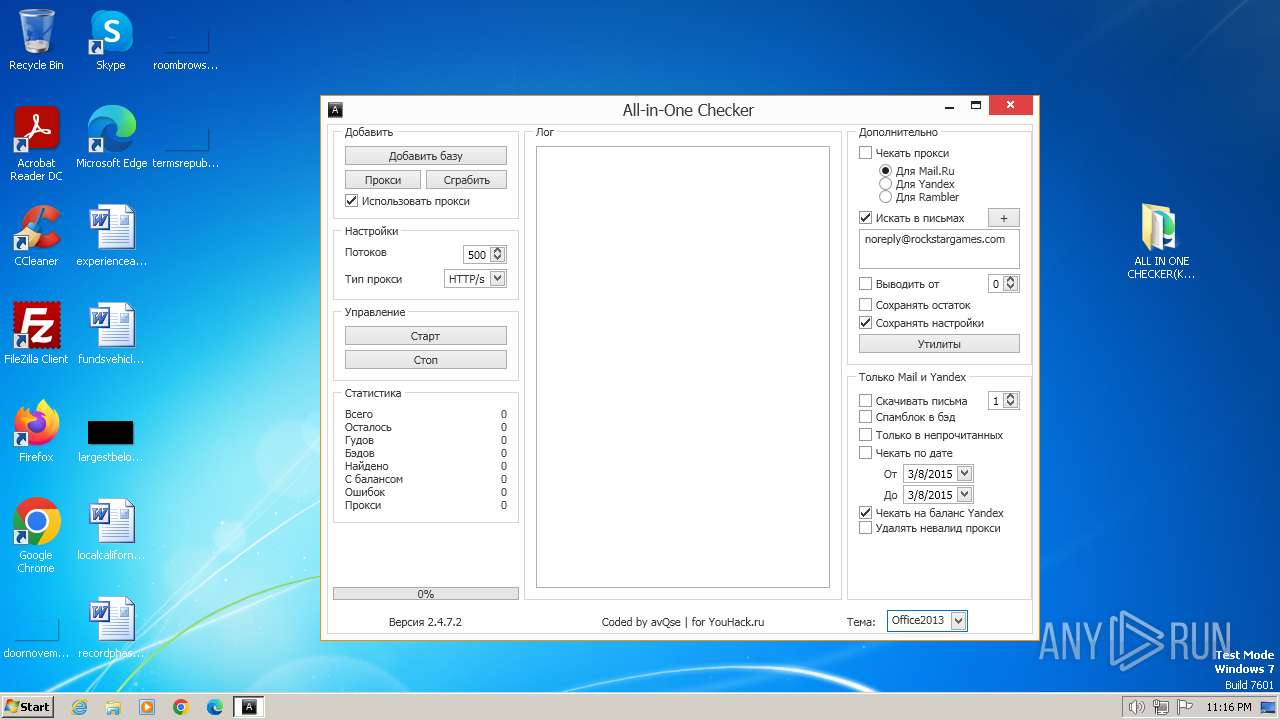Open the Утилиты button
Viewport: 1280px width, 720px height.
point(939,344)
